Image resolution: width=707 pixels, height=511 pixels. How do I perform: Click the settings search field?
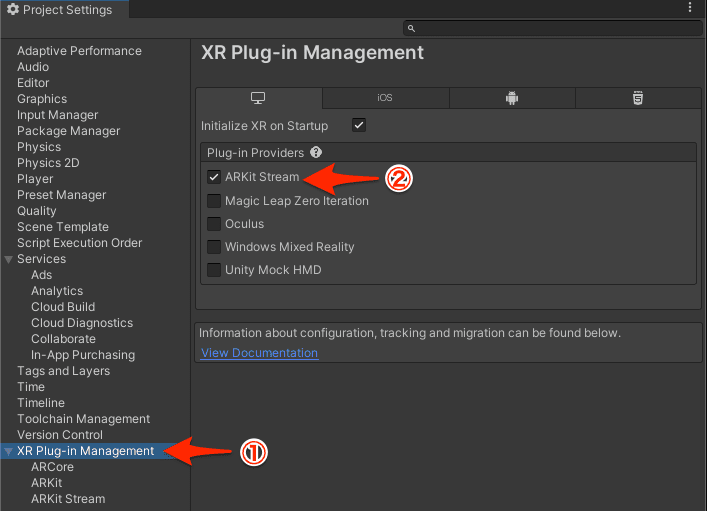click(552, 28)
